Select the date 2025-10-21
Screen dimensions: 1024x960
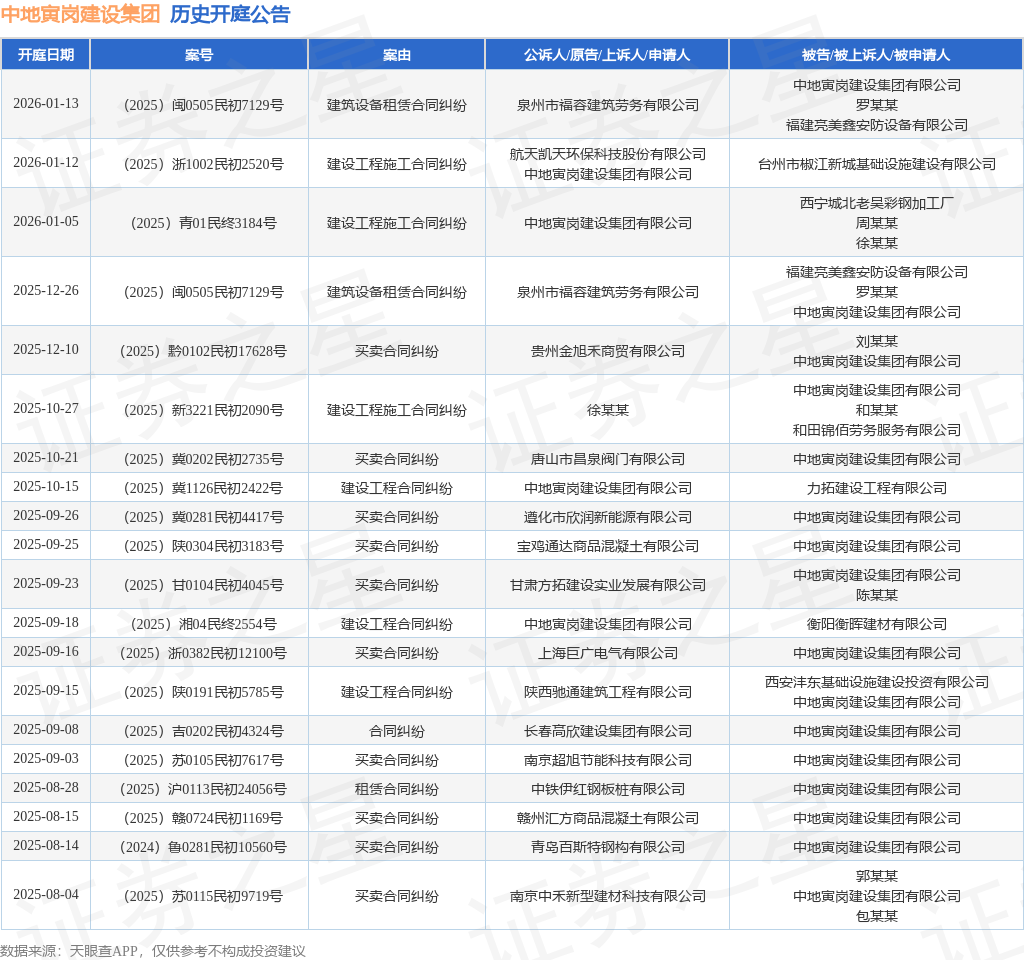(x=46, y=458)
